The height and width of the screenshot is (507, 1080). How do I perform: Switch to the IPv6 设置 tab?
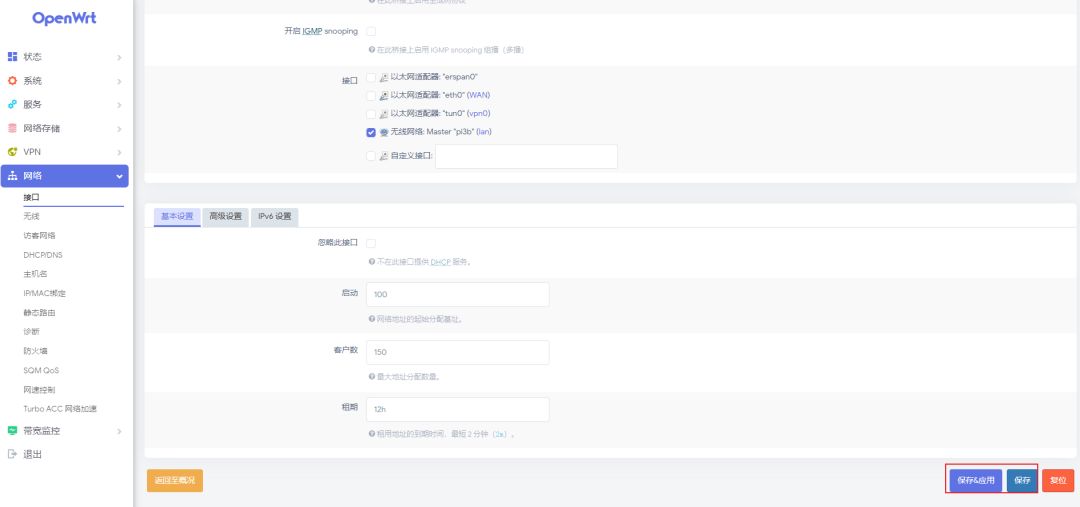coord(274,216)
